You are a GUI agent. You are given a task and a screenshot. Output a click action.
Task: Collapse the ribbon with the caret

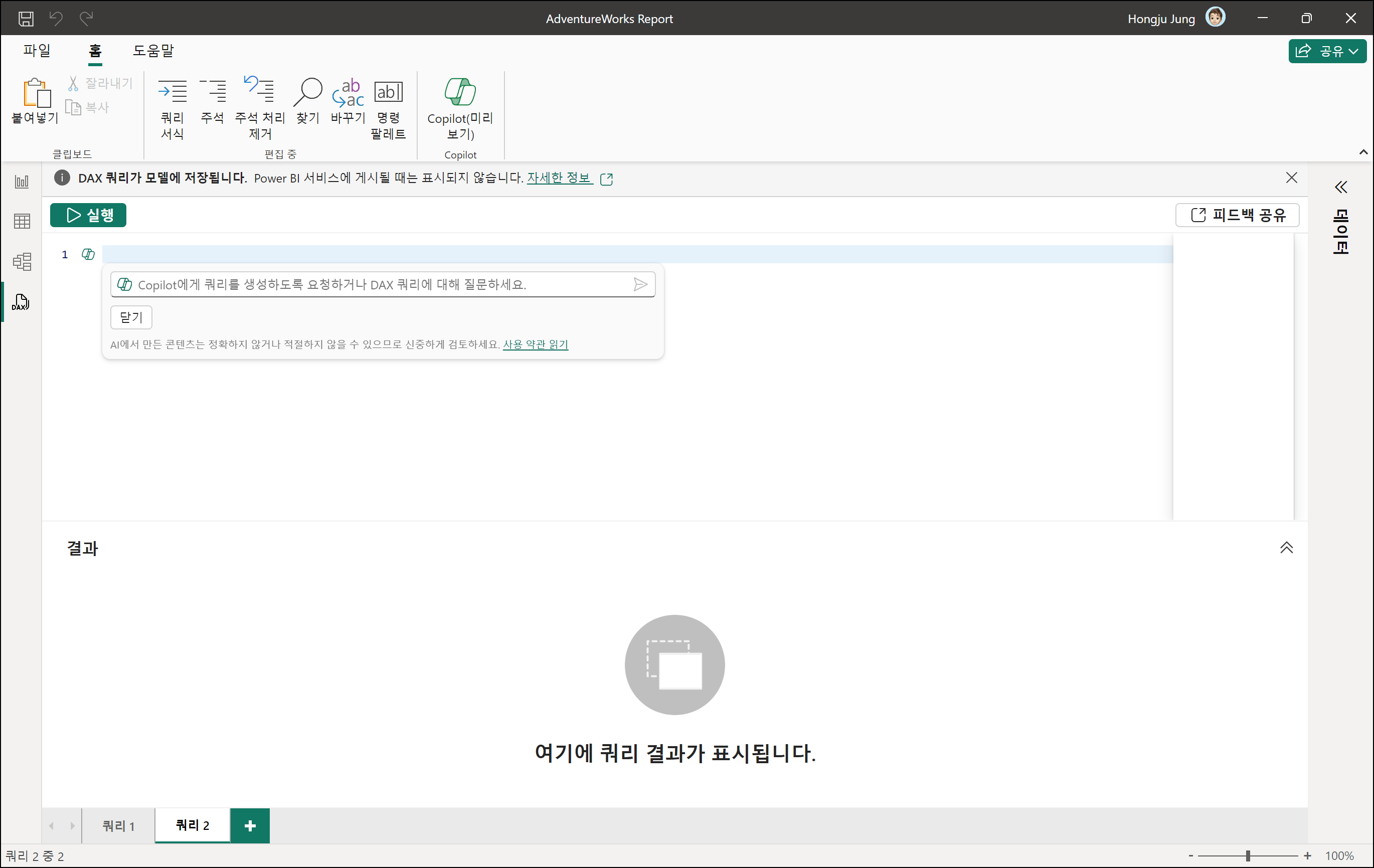tap(1363, 152)
